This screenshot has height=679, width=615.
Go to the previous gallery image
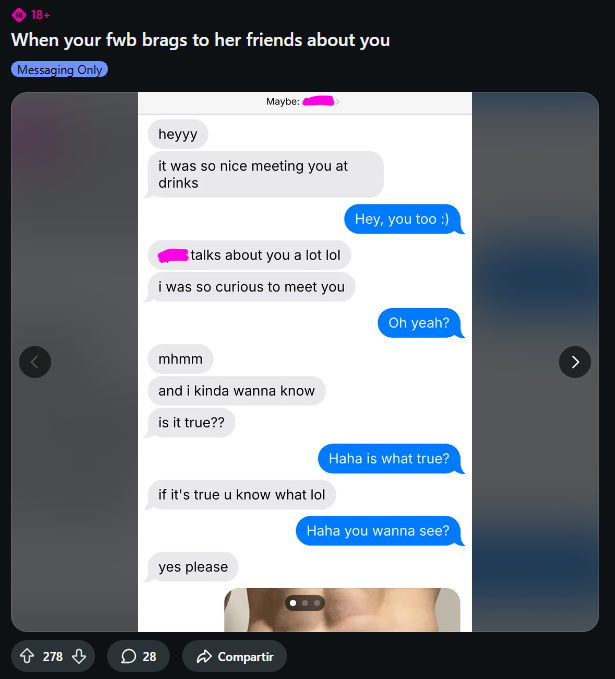point(35,362)
